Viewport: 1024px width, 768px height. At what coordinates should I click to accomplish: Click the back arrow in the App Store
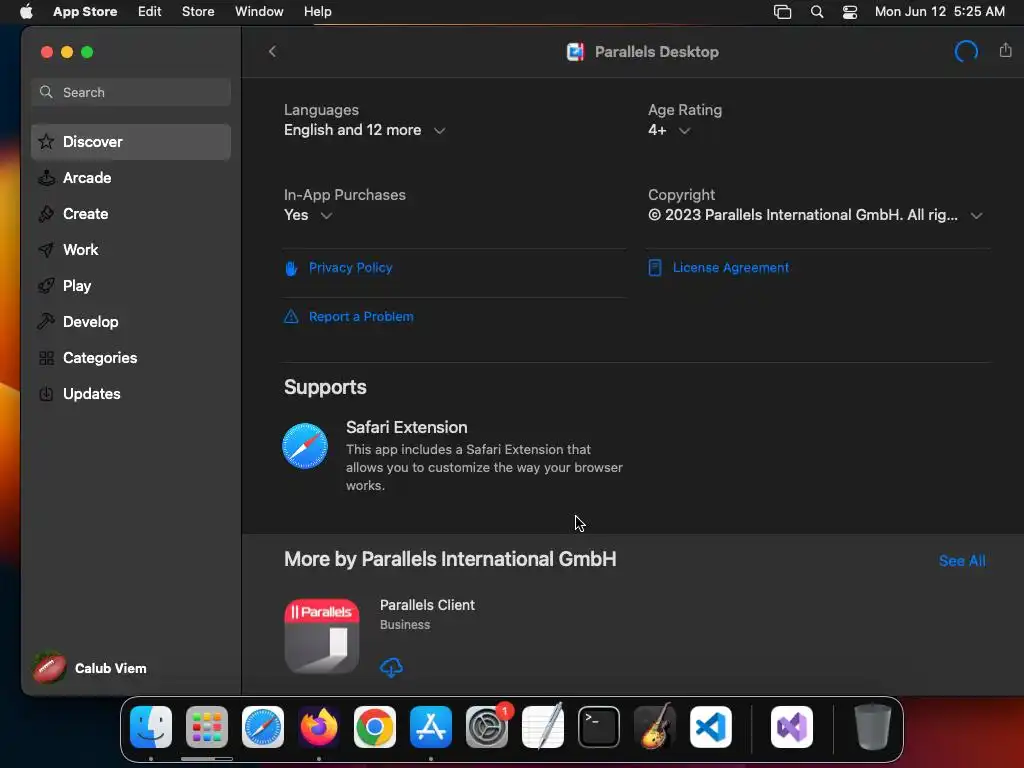(x=272, y=52)
